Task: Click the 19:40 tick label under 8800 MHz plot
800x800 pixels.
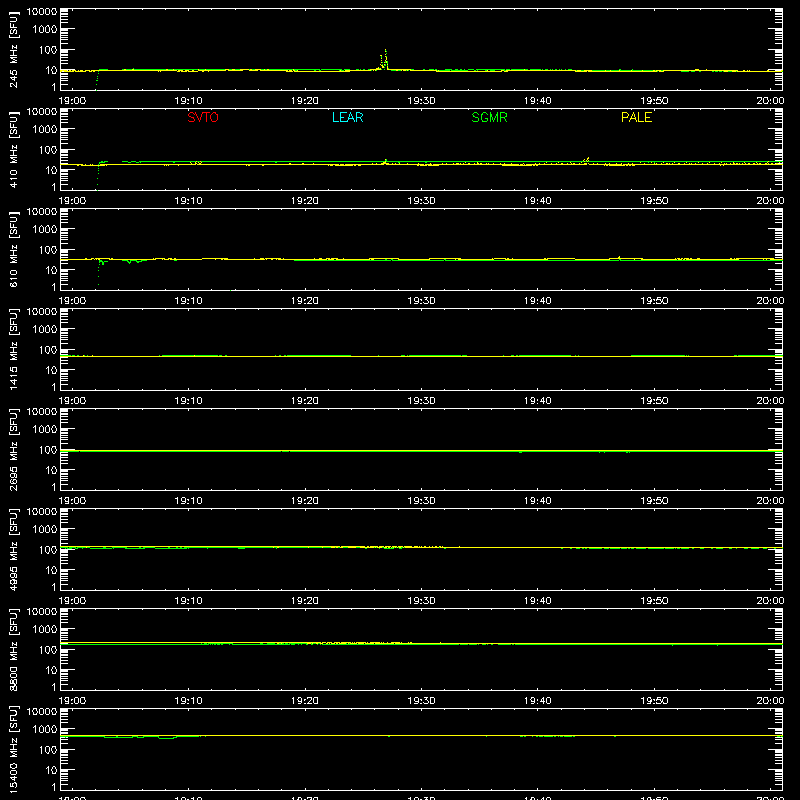Action: (537, 701)
